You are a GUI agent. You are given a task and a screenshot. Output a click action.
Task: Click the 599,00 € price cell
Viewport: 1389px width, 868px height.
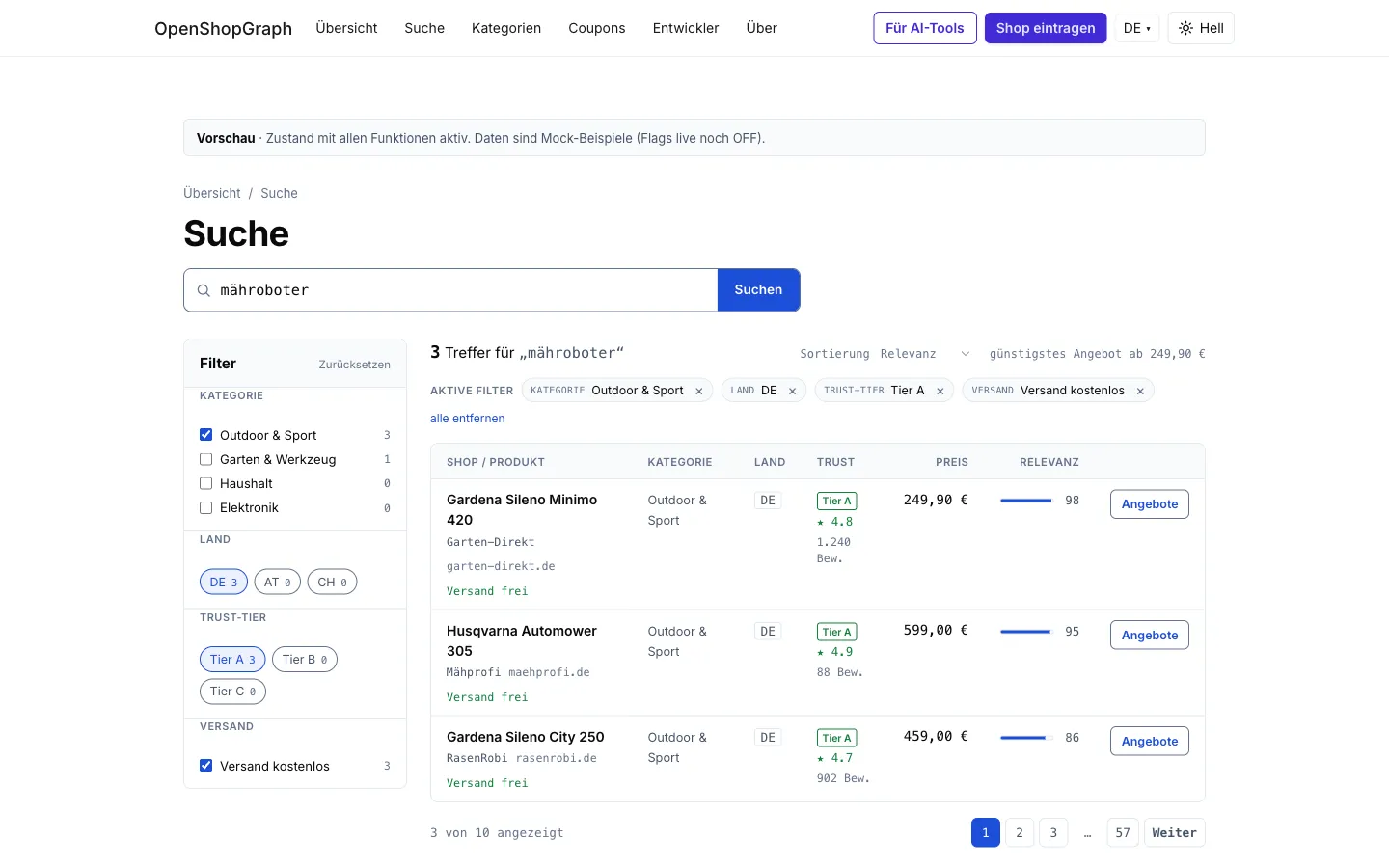point(936,630)
